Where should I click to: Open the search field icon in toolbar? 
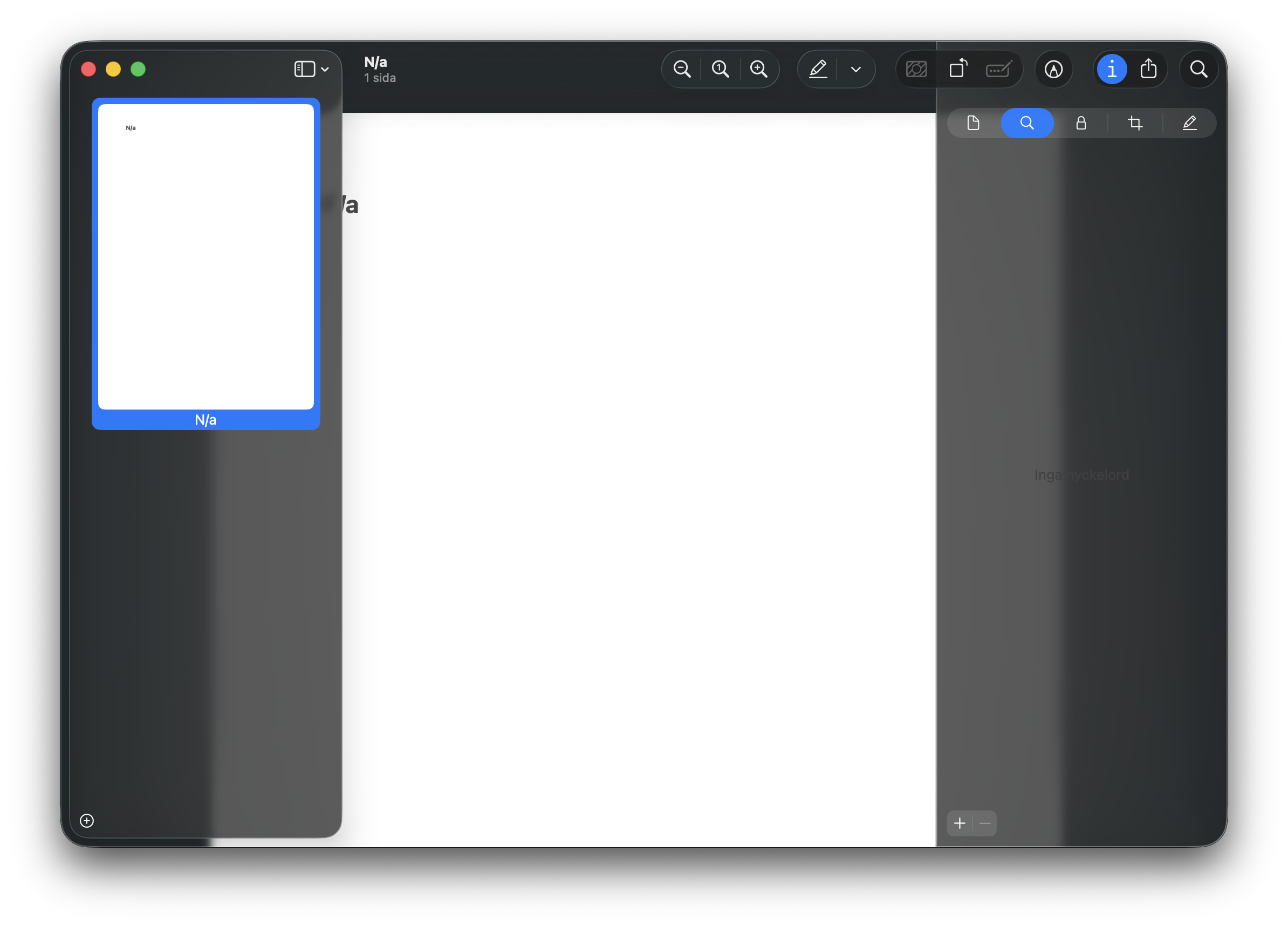click(x=1198, y=69)
